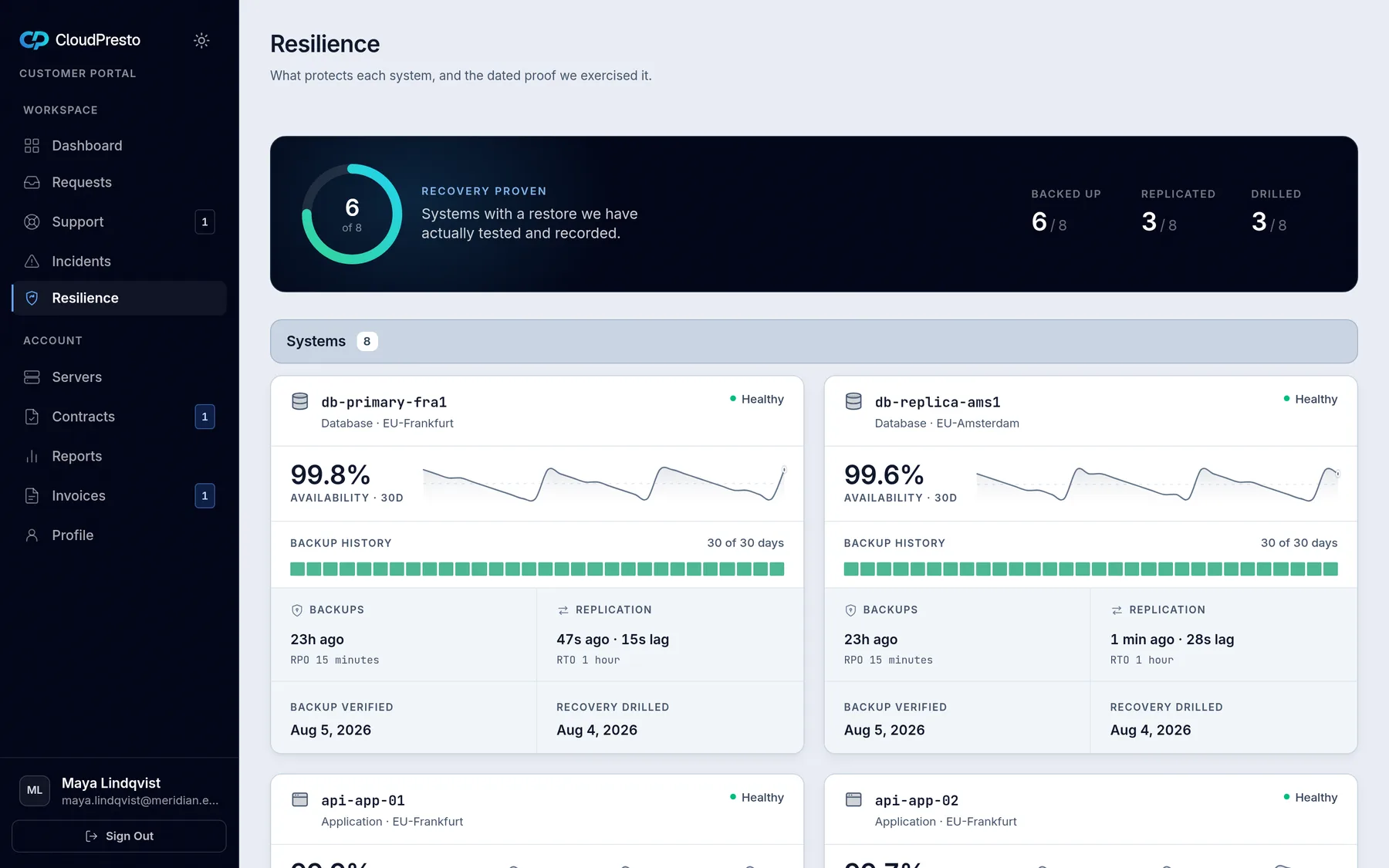Toggle the light/dark theme sun icon

click(201, 40)
